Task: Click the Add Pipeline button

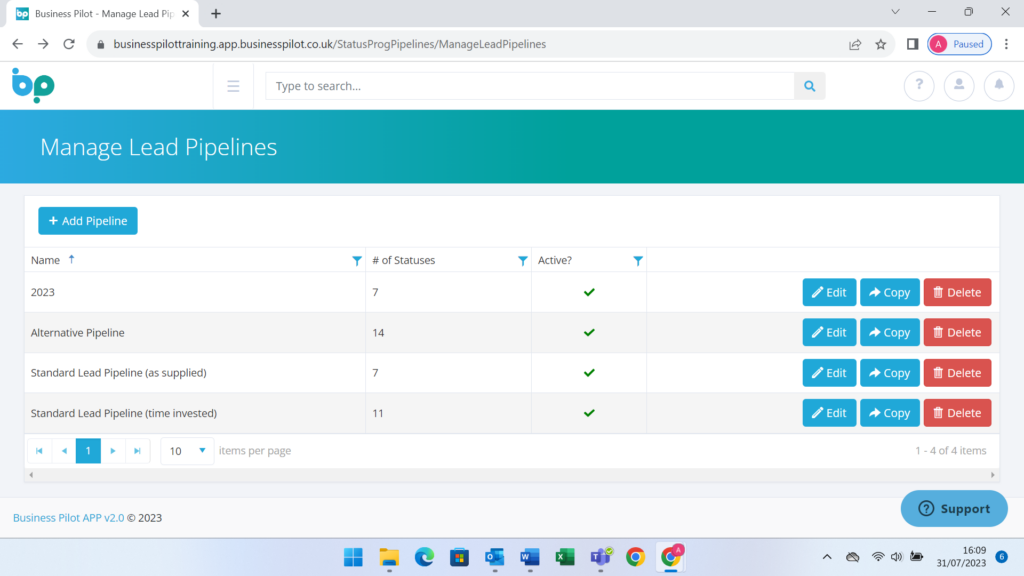Action: 88,221
